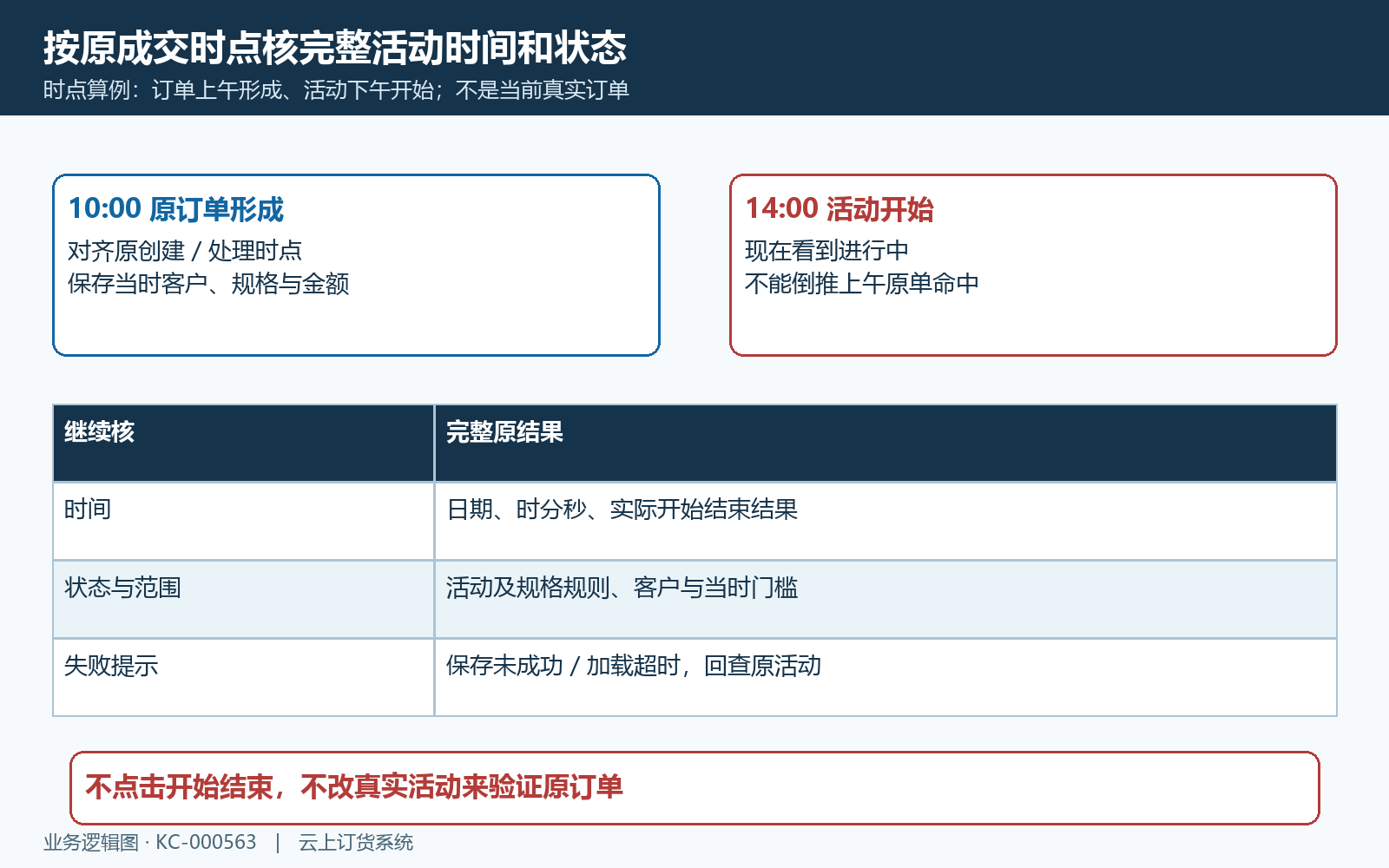Click the footer text 业务逻辑图 · KC-000563
Viewport: 1389px width, 868px height.
pyautogui.click(x=150, y=843)
